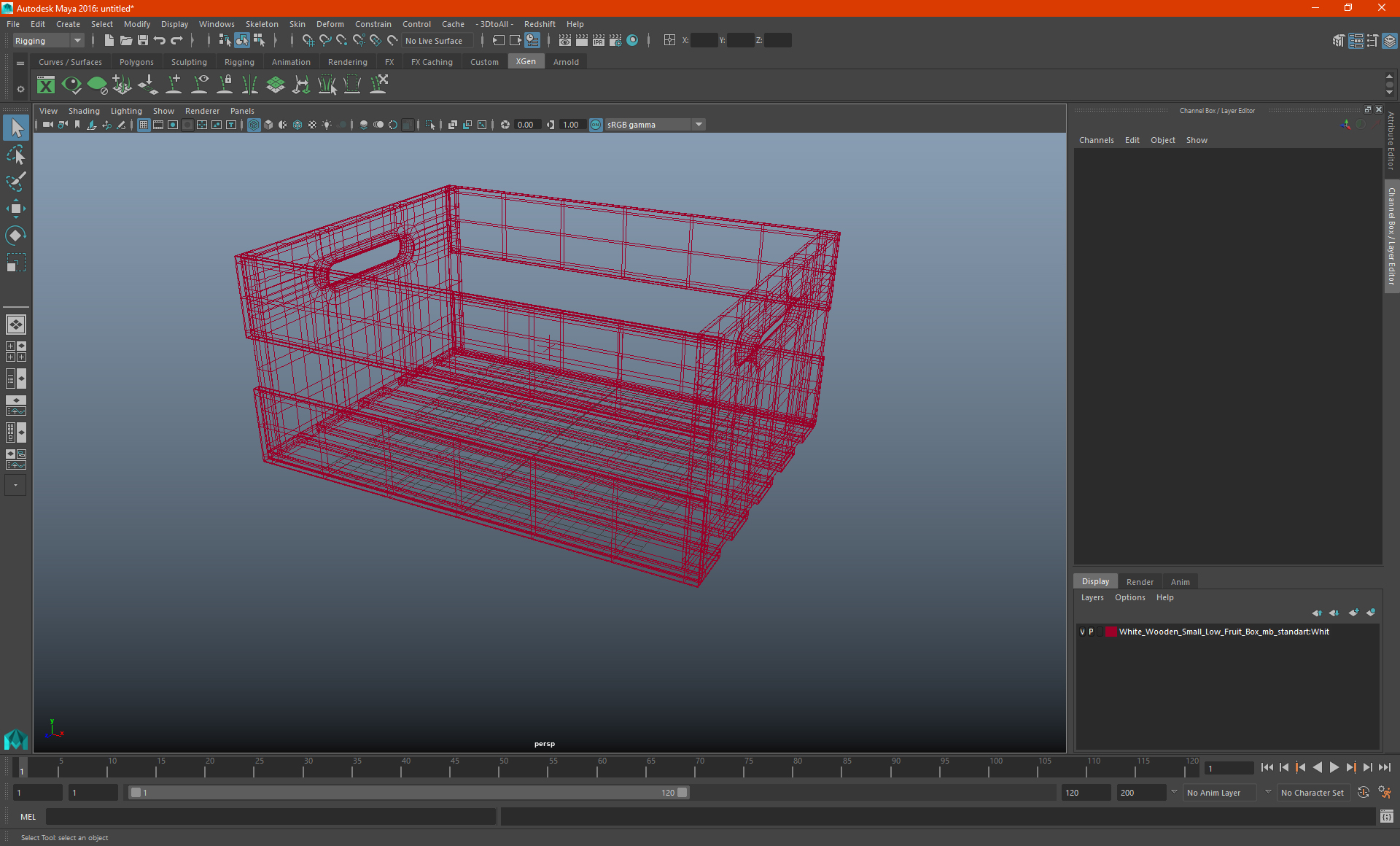This screenshot has width=1400, height=846.
Task: Click create new layer icon in Layer Editor
Action: (x=1353, y=613)
